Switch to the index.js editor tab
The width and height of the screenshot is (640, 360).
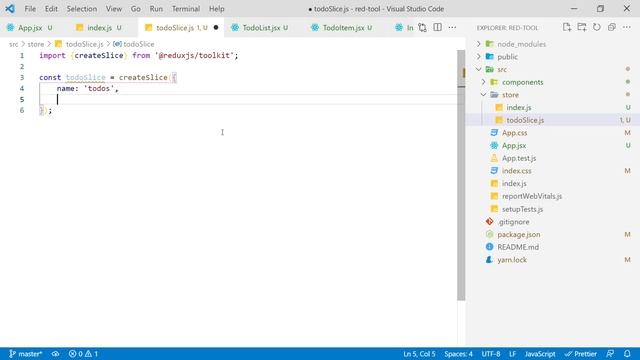(99, 28)
